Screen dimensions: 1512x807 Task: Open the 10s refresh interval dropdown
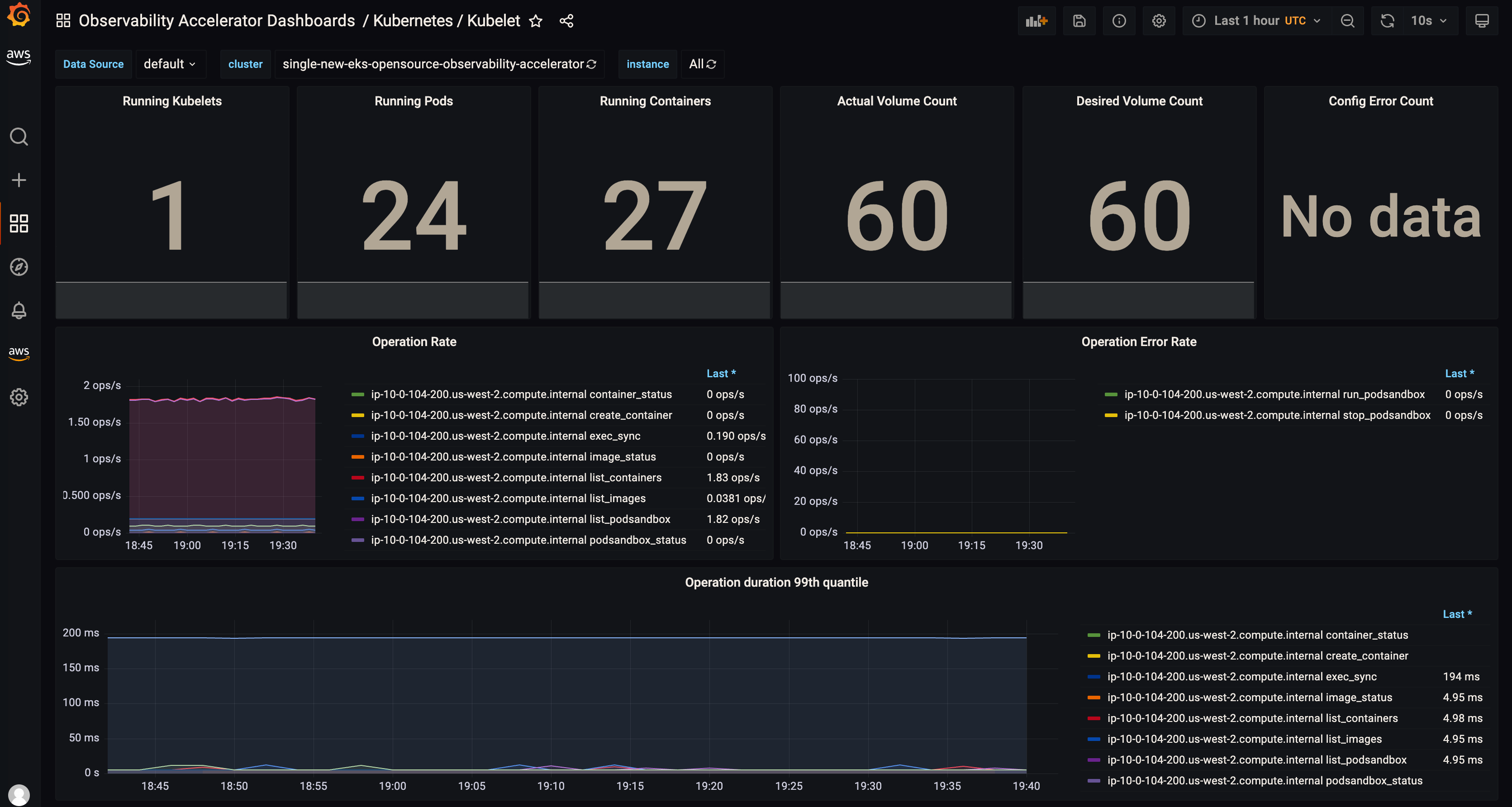click(1428, 21)
